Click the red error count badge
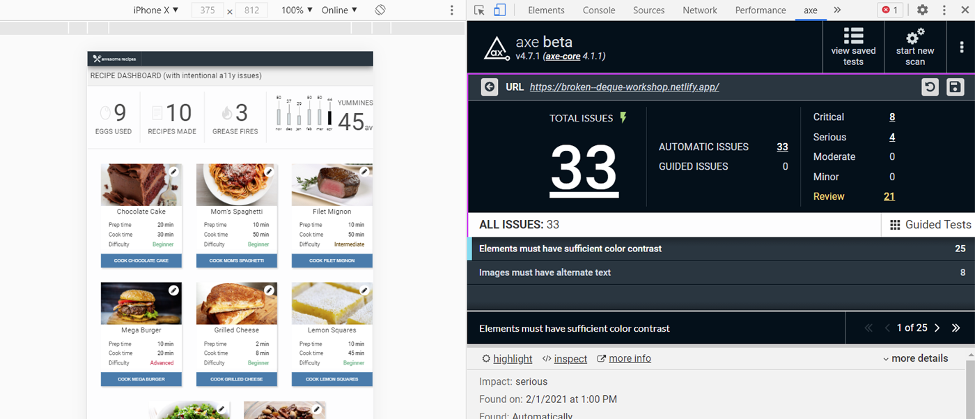This screenshot has width=977, height=420. coord(890,10)
